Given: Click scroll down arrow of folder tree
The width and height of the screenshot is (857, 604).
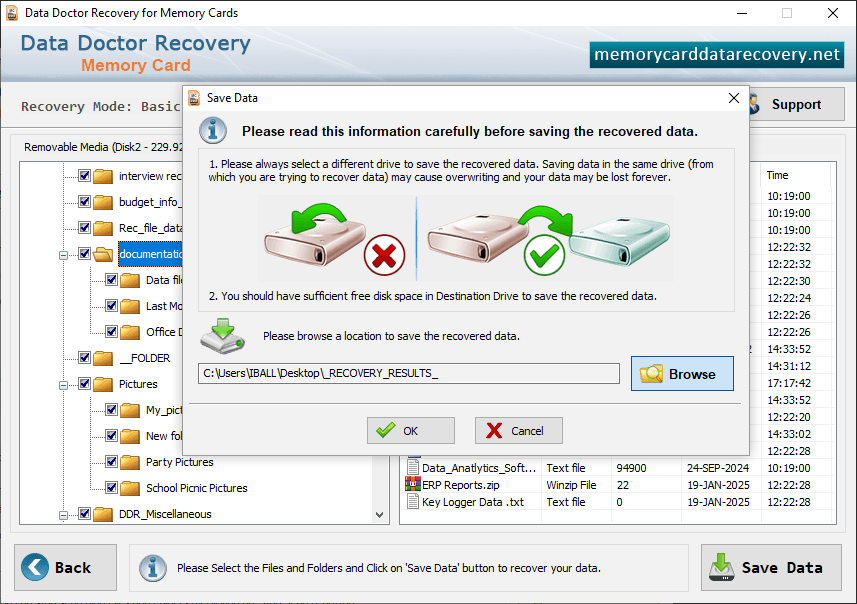Looking at the screenshot, I should click(380, 515).
